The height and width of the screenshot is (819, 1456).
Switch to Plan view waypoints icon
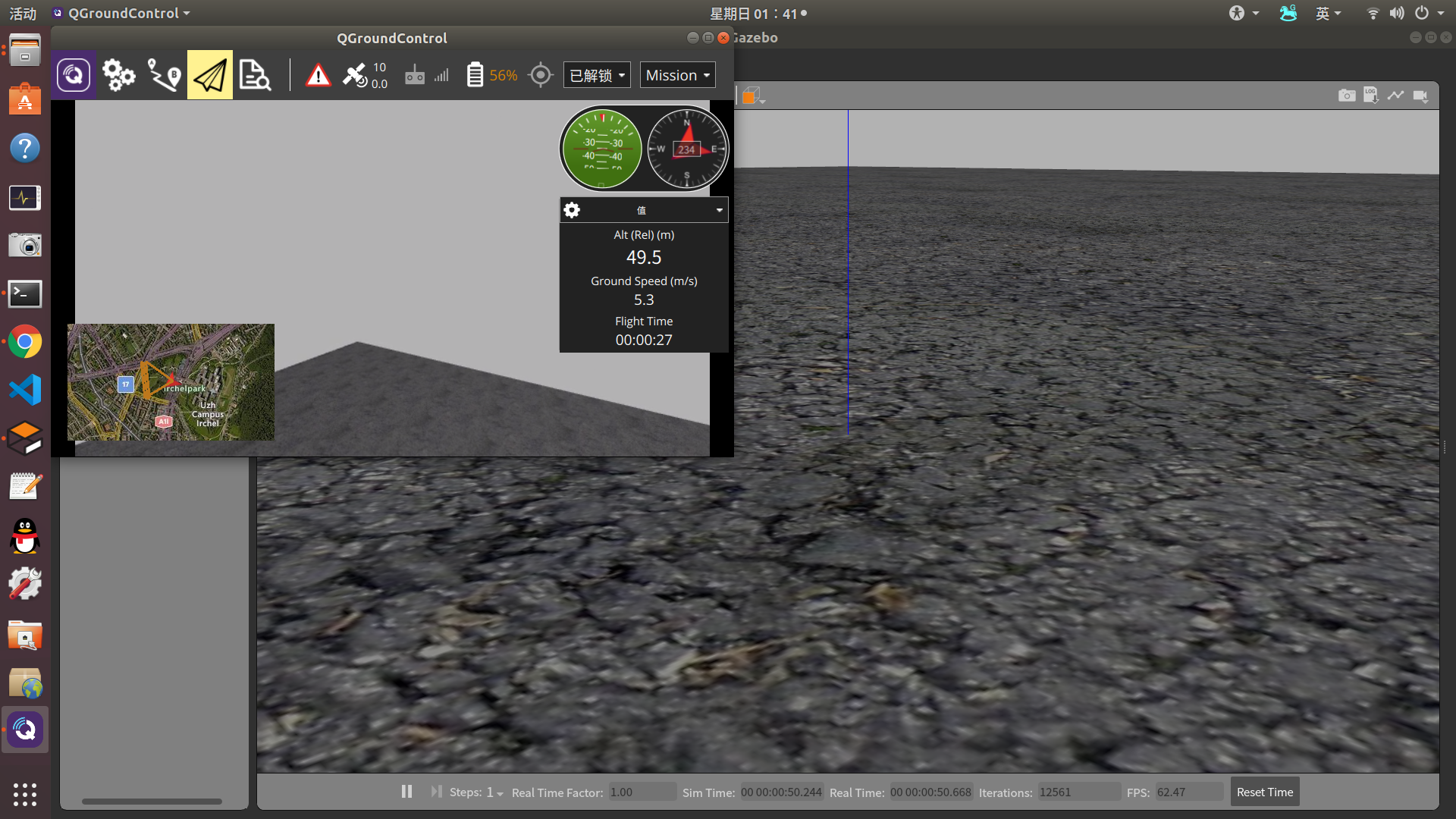164,75
